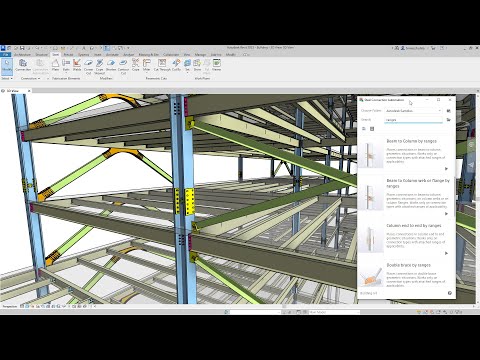Select the Cut Through tool
The image size is (480, 360).
[162, 65]
